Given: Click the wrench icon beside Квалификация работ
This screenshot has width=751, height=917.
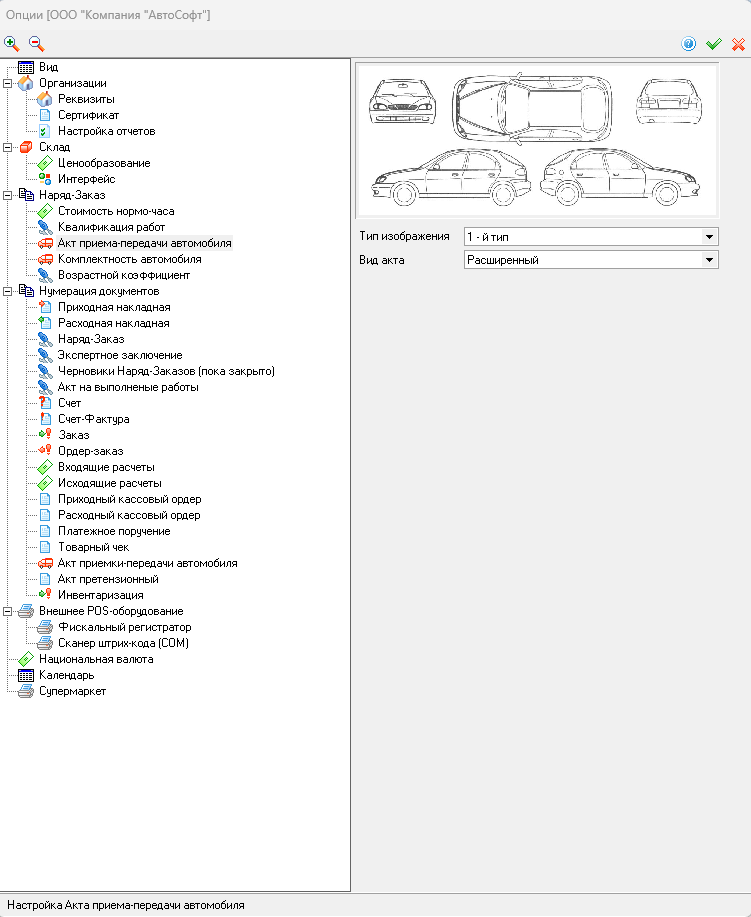Looking at the screenshot, I should [44, 227].
